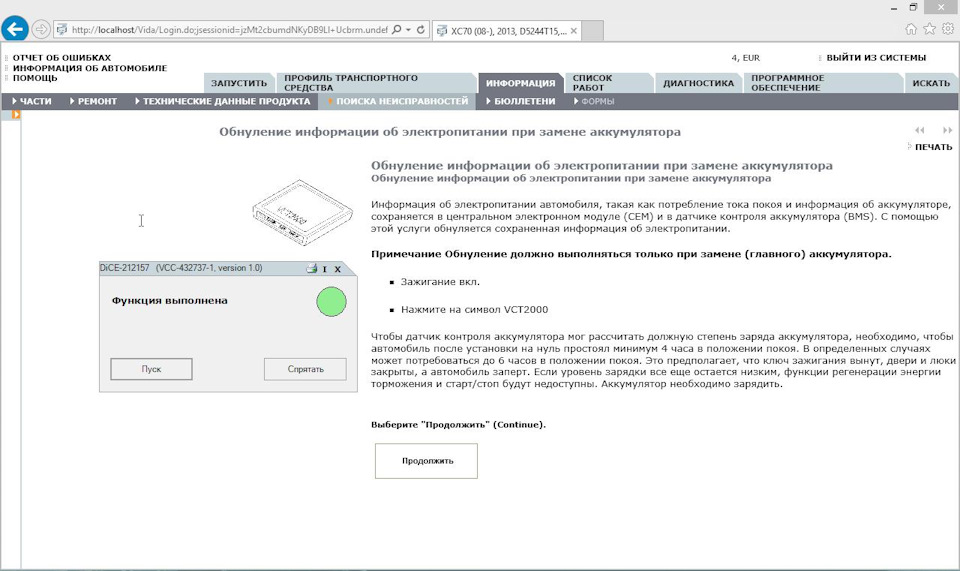Switch to the ДИАГНОСТИКА tab
Image resolution: width=960 pixels, height=571 pixels.
(x=698, y=84)
